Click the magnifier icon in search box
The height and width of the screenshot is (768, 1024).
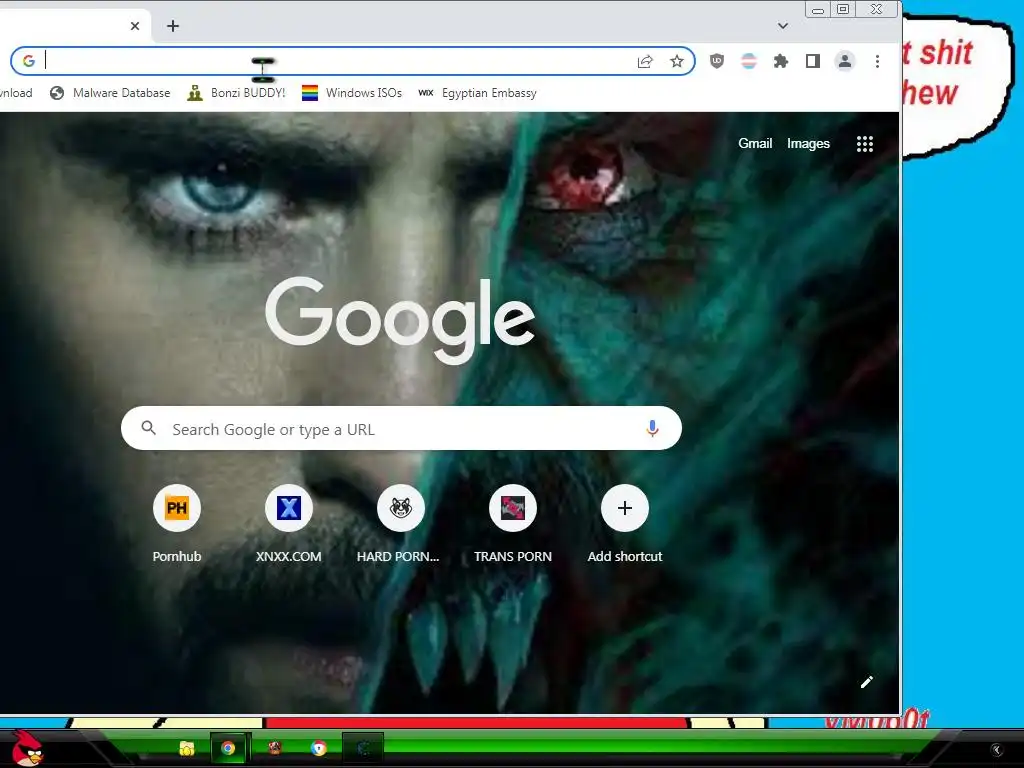149,428
